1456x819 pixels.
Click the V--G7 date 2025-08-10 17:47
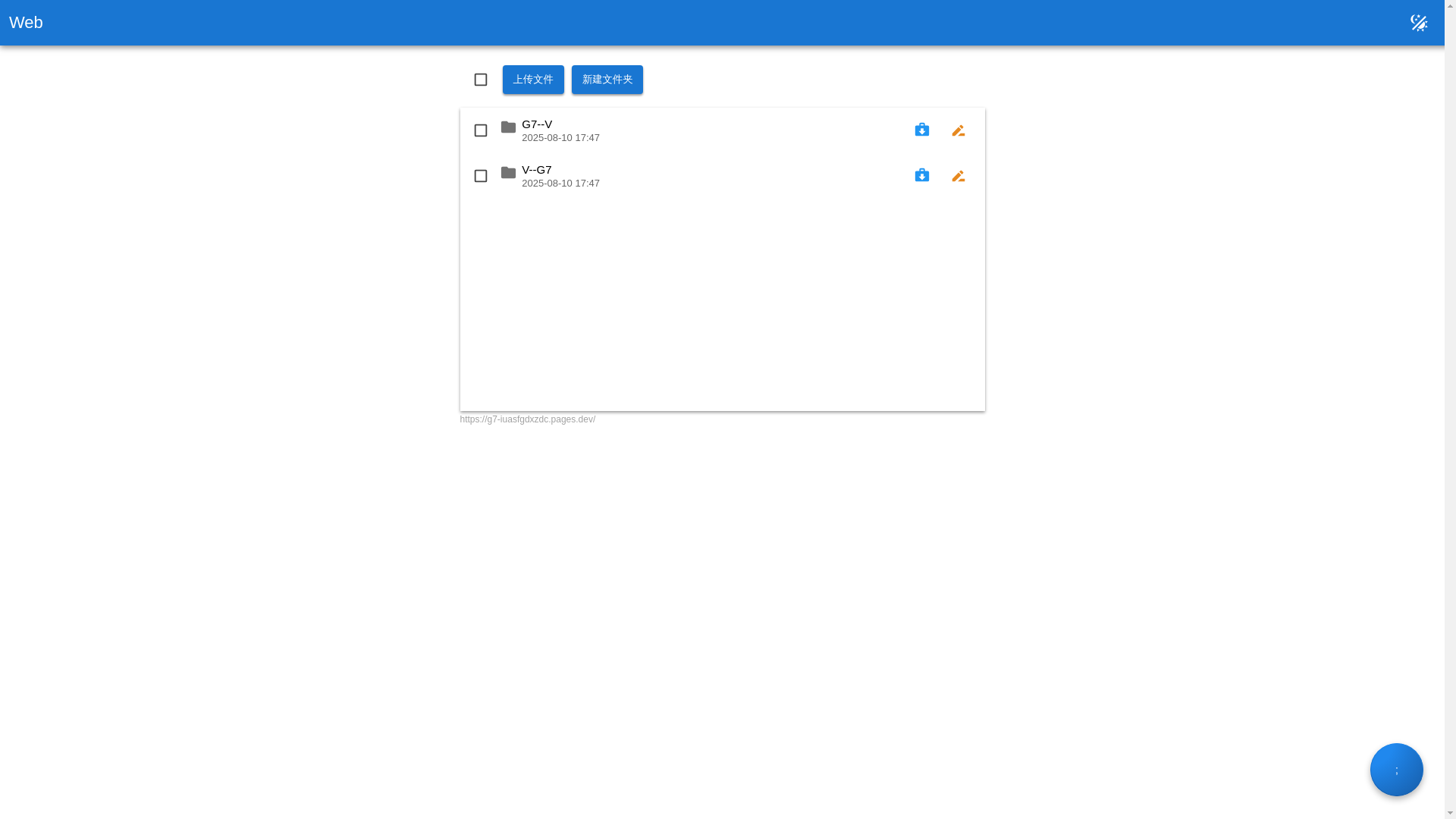560,184
